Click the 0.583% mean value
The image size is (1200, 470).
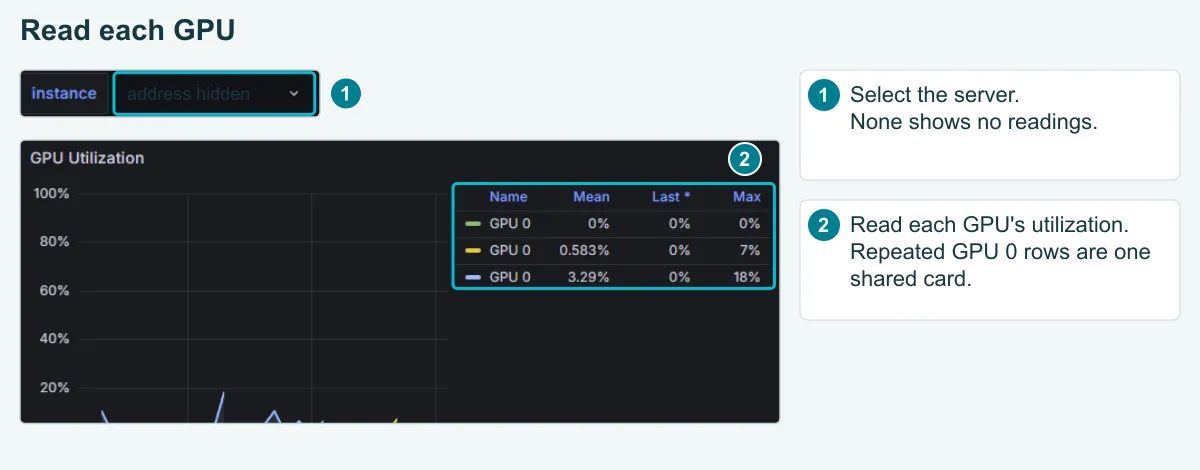pos(584,251)
